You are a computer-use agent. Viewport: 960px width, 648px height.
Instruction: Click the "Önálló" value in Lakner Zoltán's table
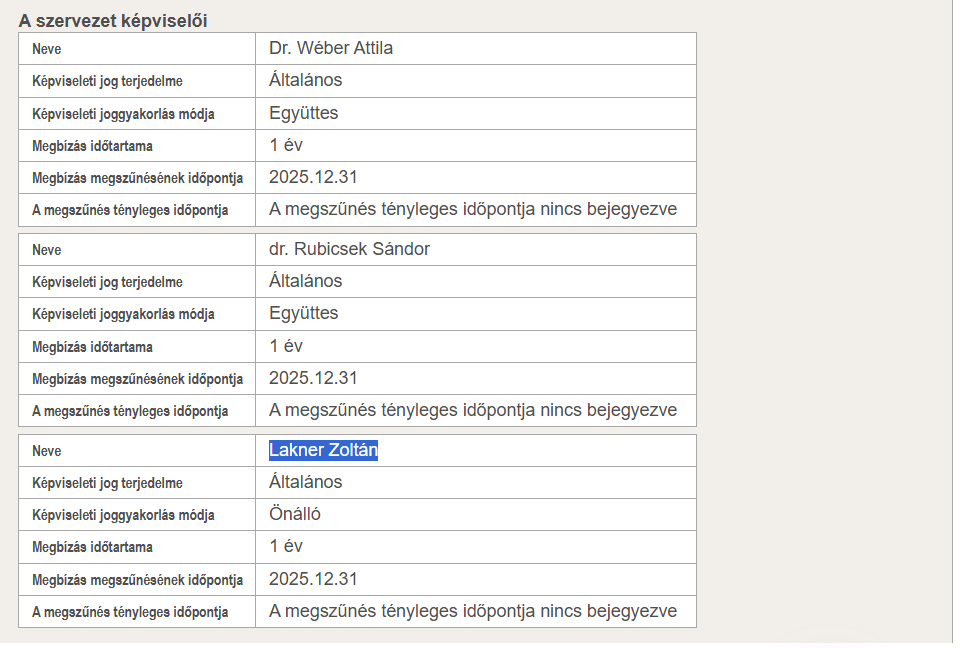pos(295,514)
